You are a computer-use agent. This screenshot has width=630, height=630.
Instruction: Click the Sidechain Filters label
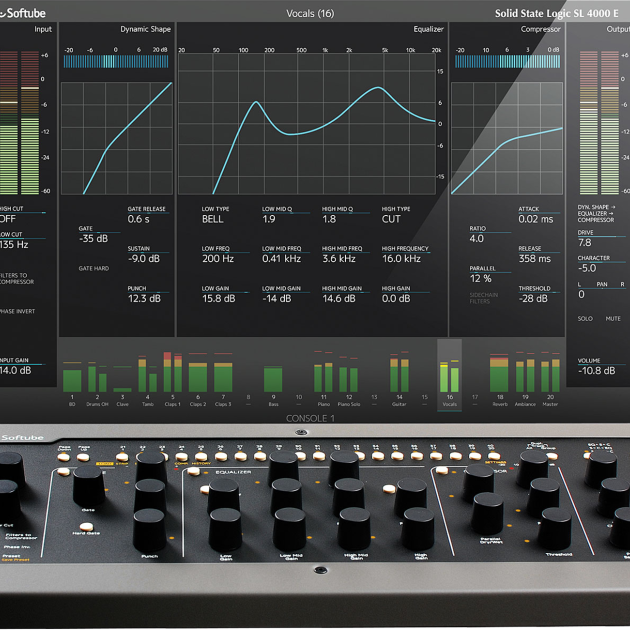483,298
